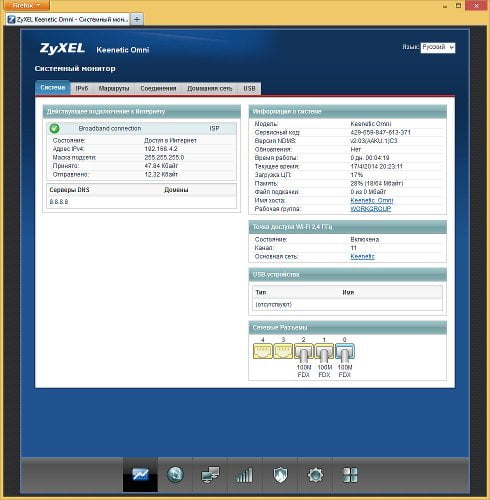This screenshot has width=490, height=500.
Task: Select network port 4 connector icon
Action: (263, 351)
